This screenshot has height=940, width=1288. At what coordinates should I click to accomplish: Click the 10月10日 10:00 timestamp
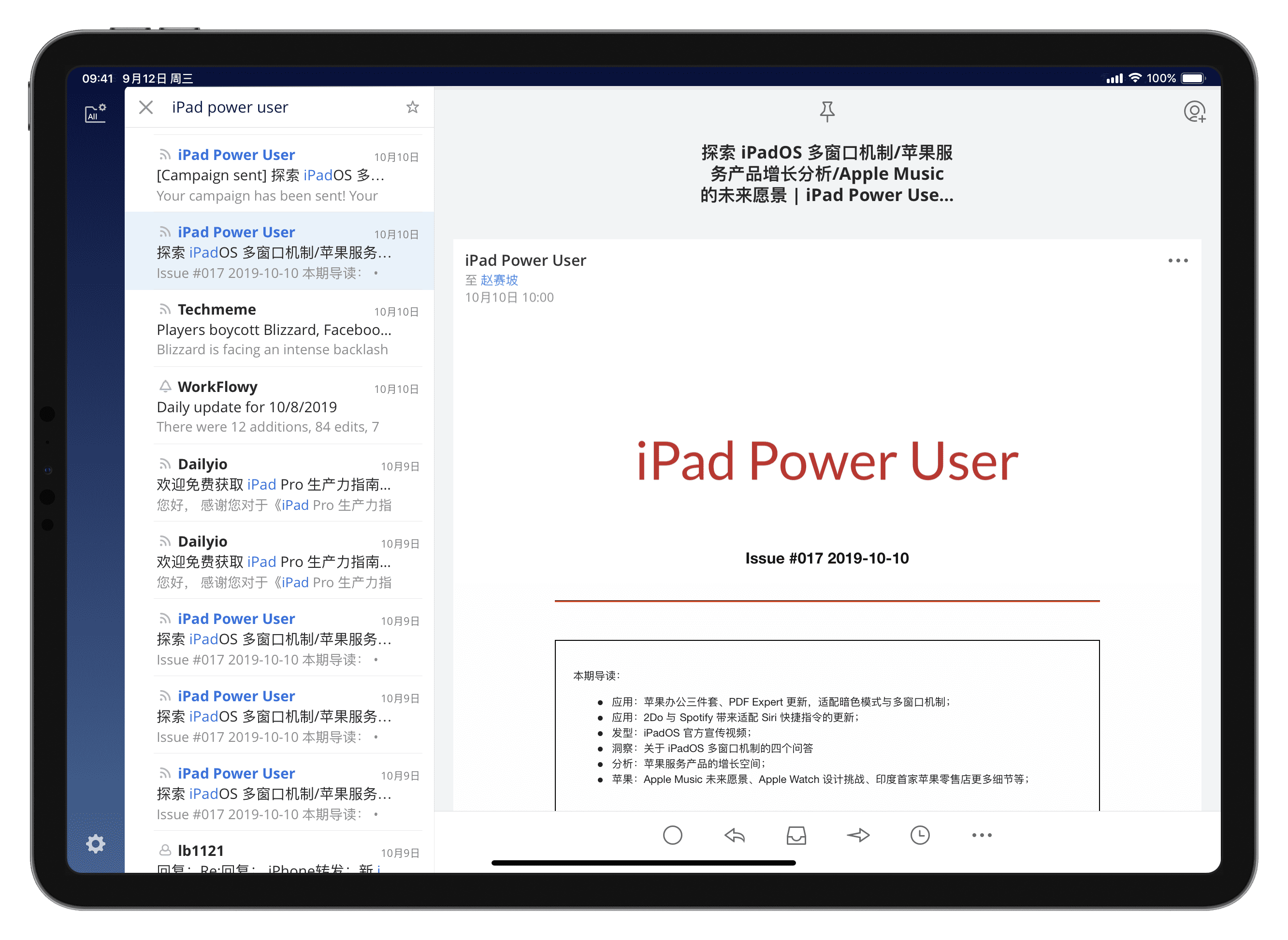509,297
